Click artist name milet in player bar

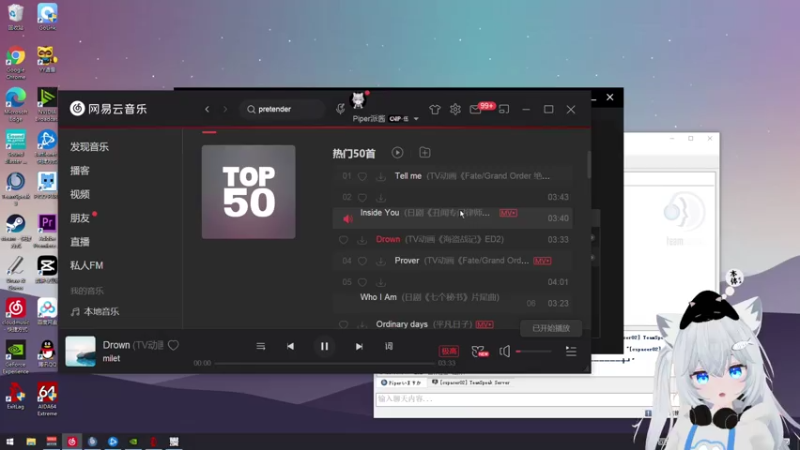click(111, 358)
